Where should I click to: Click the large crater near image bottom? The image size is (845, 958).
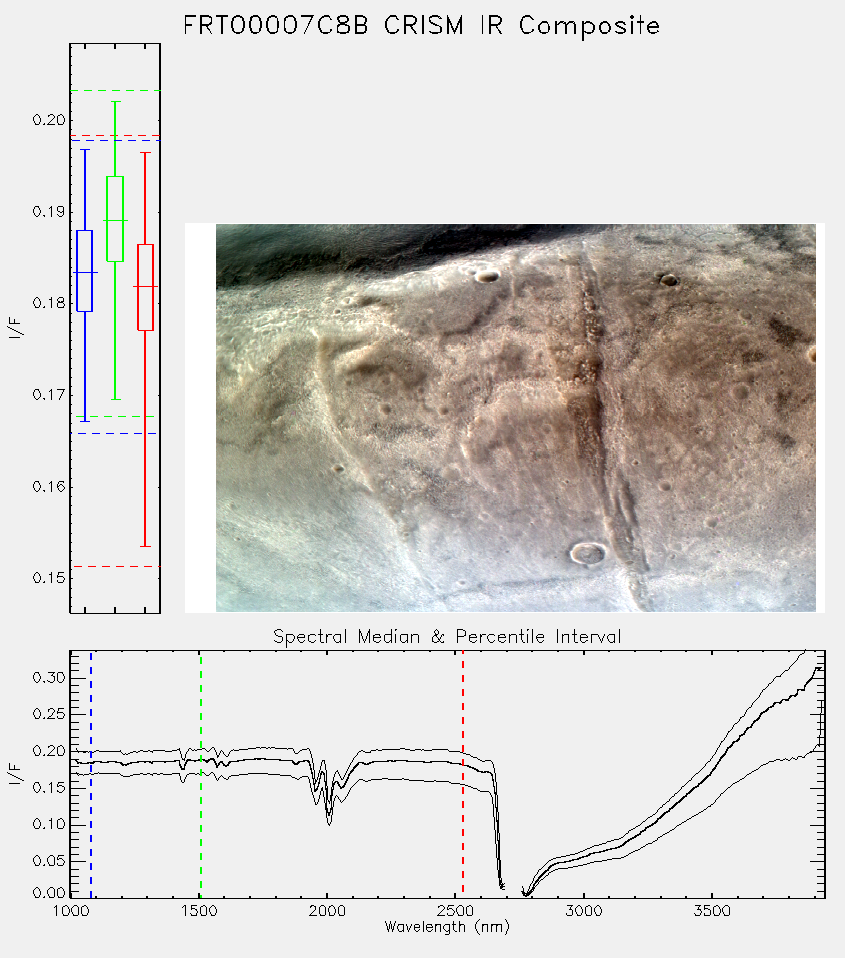click(x=588, y=554)
